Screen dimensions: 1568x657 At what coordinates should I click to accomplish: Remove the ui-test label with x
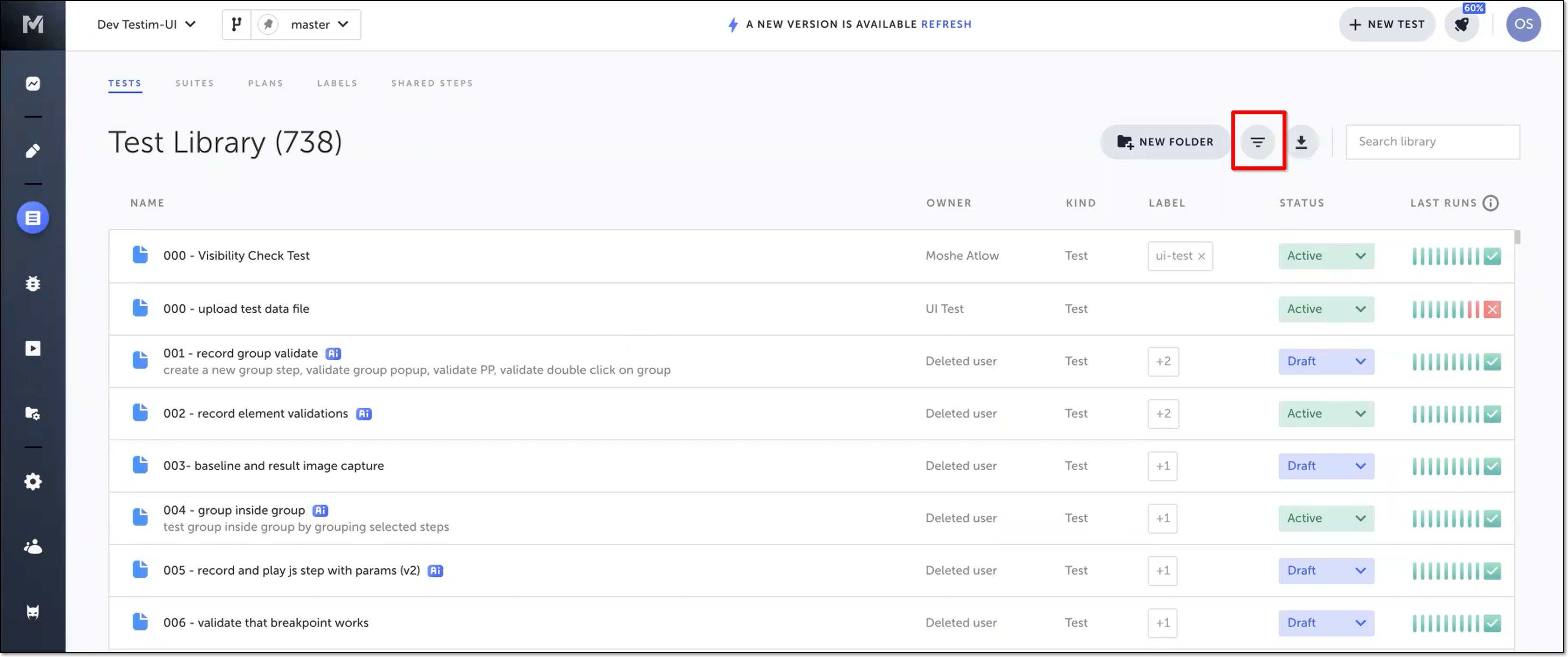click(x=1201, y=256)
